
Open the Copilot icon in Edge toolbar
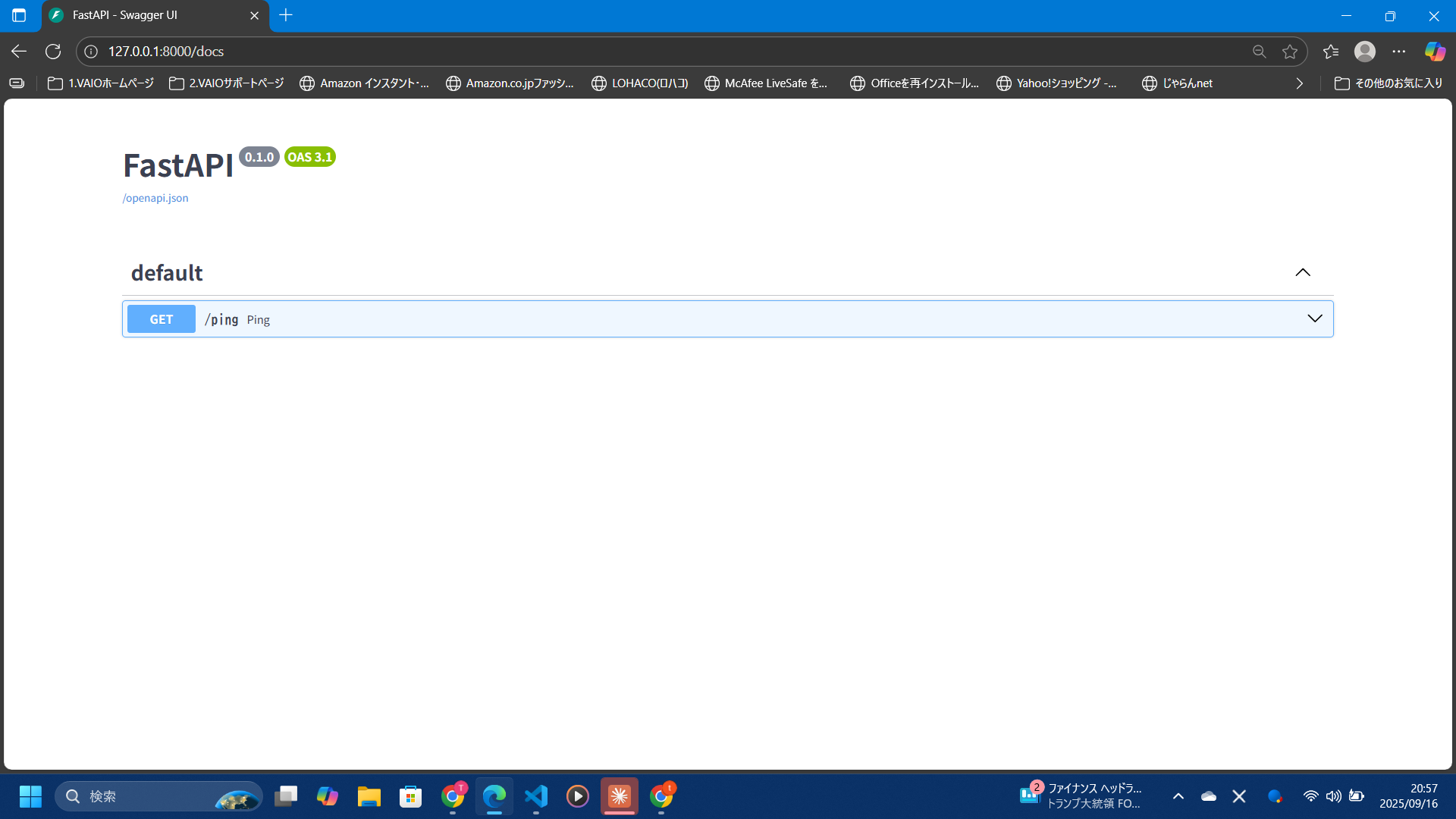click(x=1435, y=51)
